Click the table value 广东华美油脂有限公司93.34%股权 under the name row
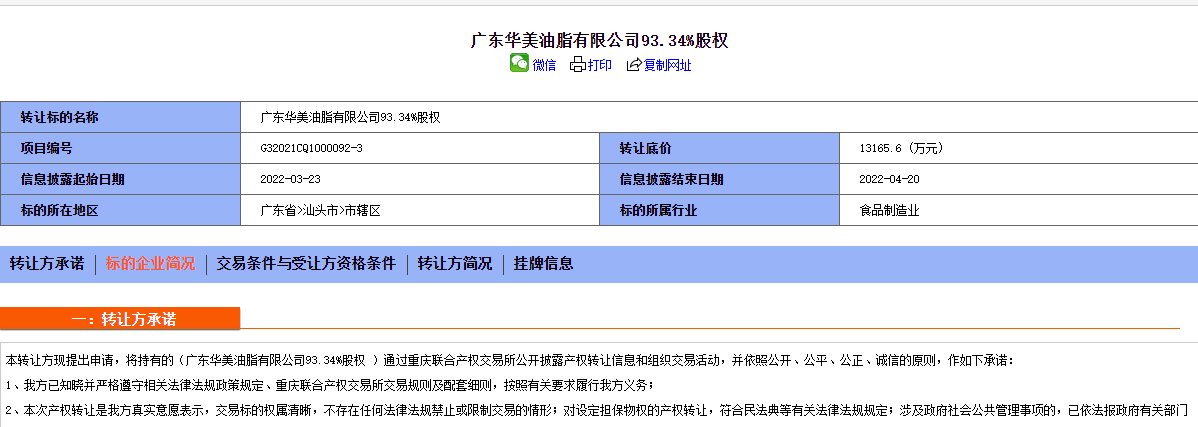The height and width of the screenshot is (427, 1198). click(351, 118)
